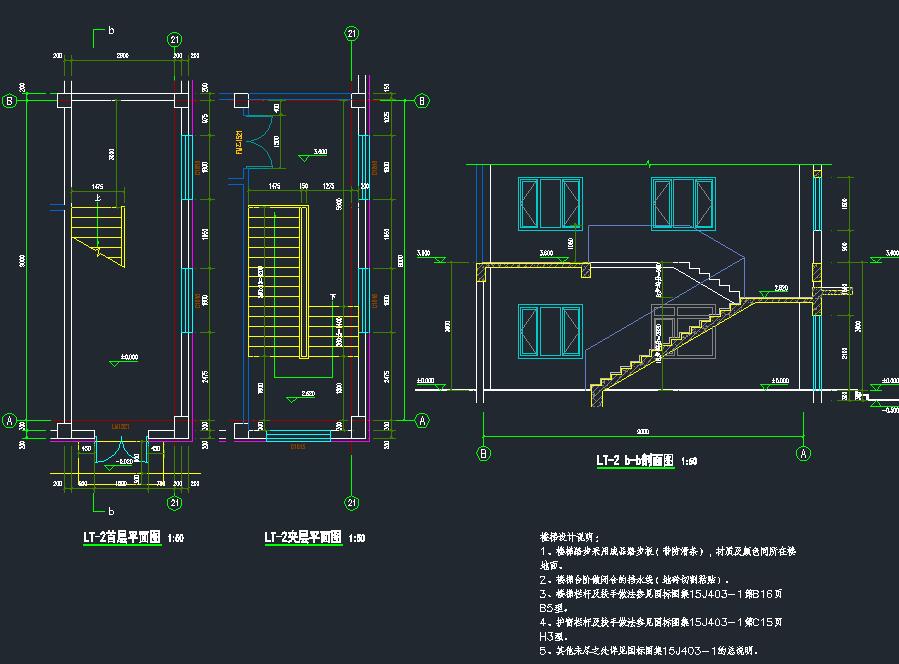Click axis bubble A under the section view
Viewport: 899px width, 664px height.
[x=803, y=454]
